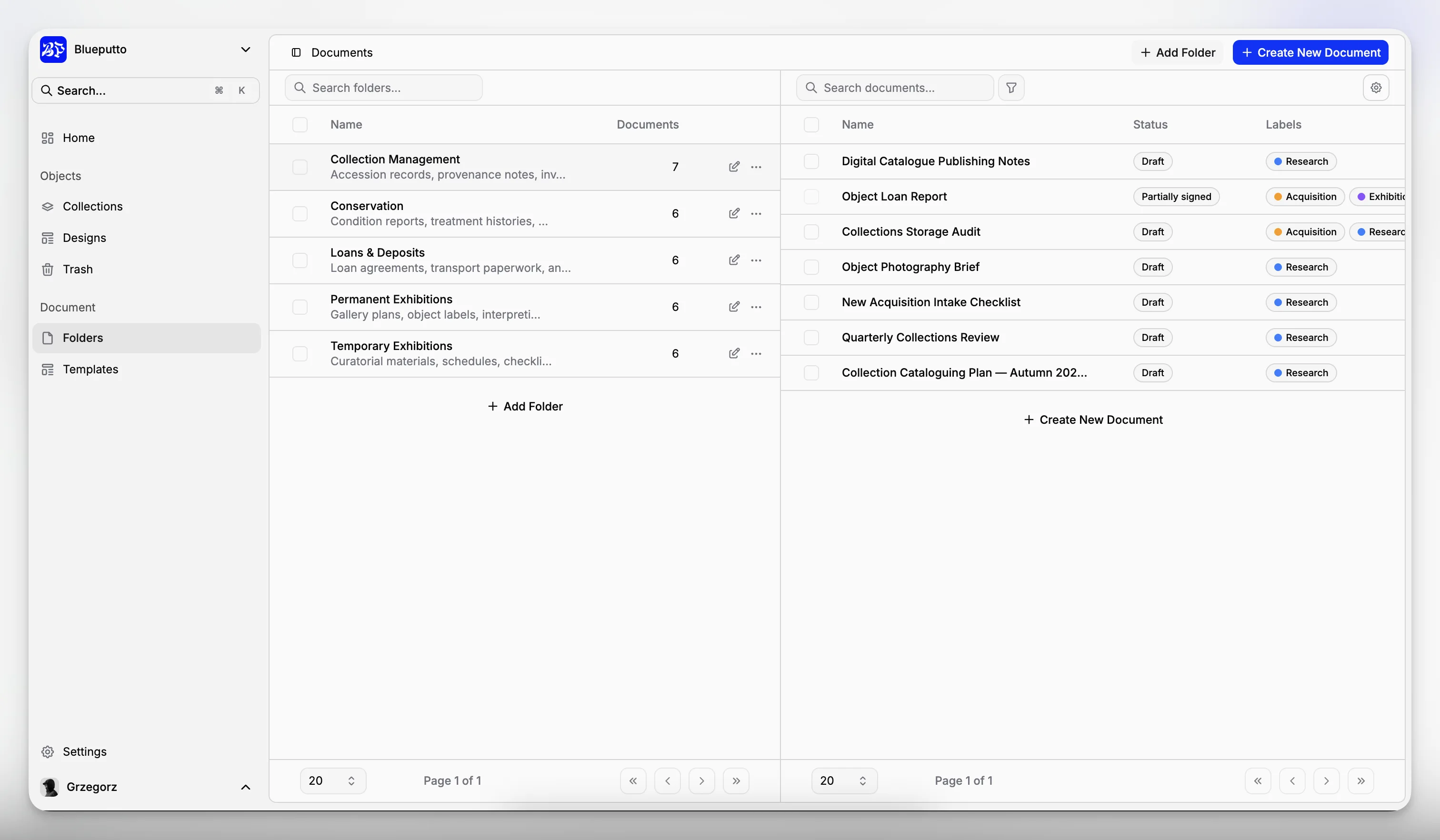Check the Temporary Exhibitions folder checkbox

point(300,354)
